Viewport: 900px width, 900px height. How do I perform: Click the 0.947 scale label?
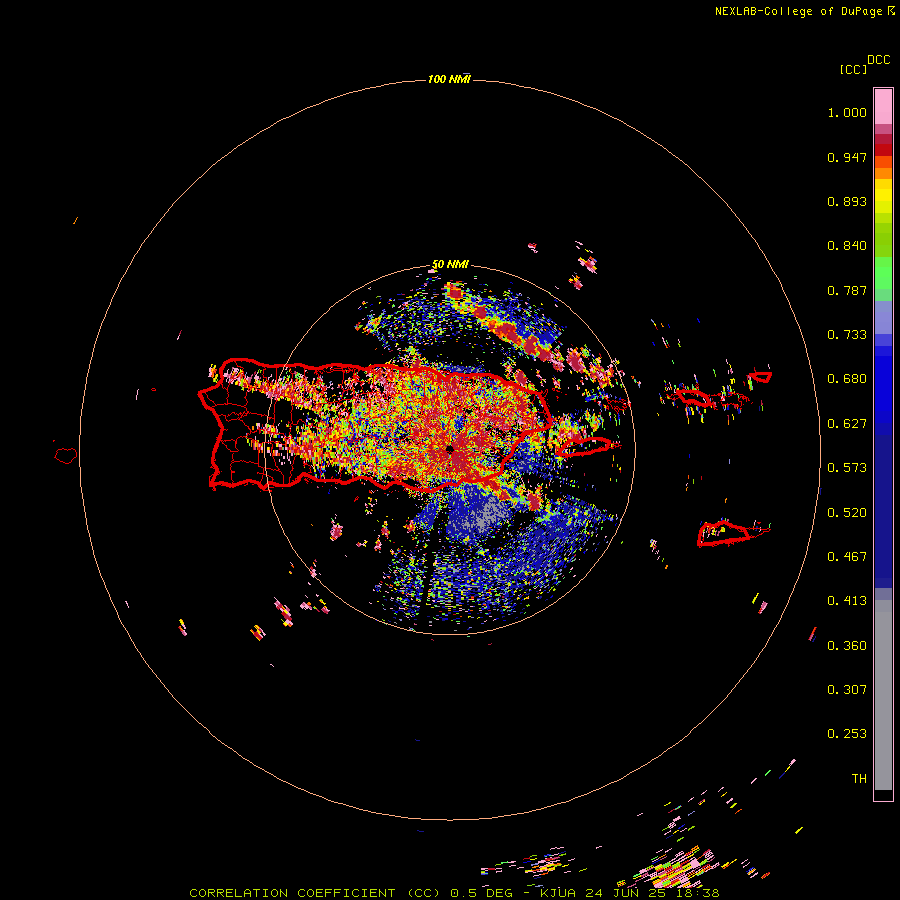(847, 157)
